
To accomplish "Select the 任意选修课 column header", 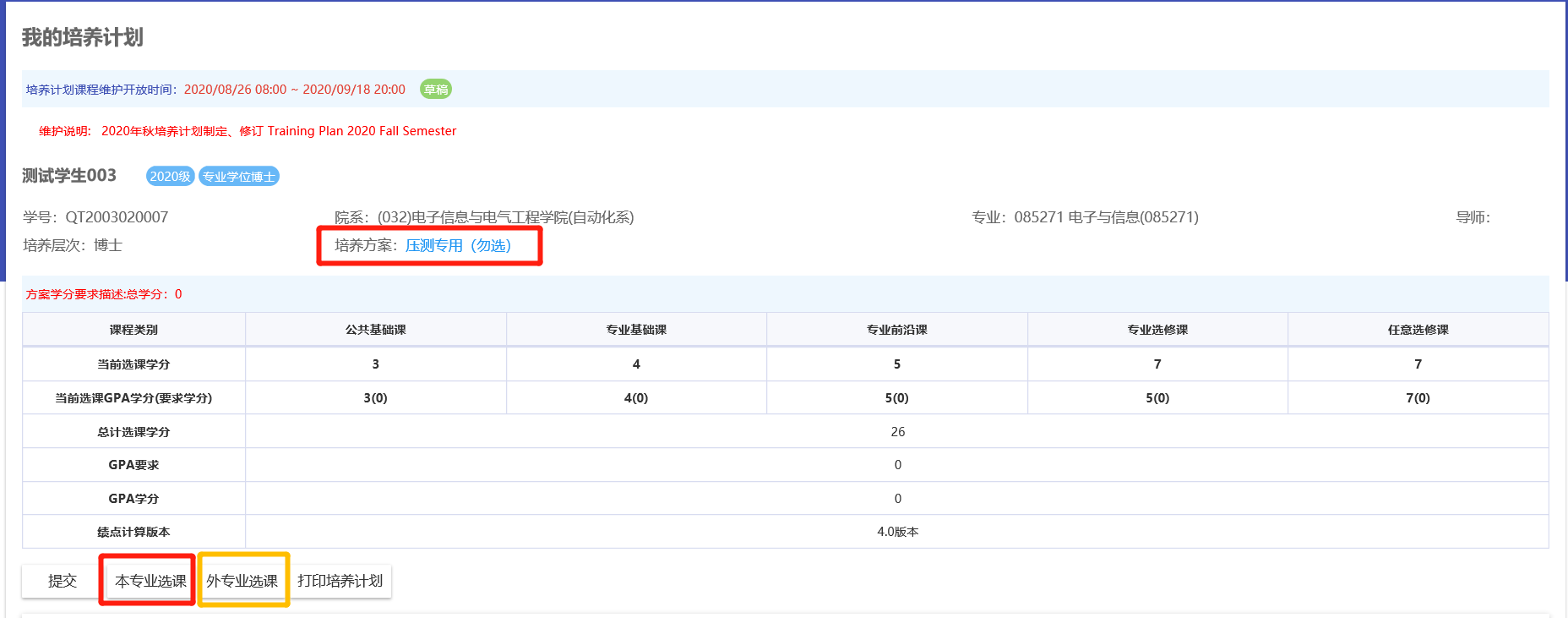I will 1418,330.
